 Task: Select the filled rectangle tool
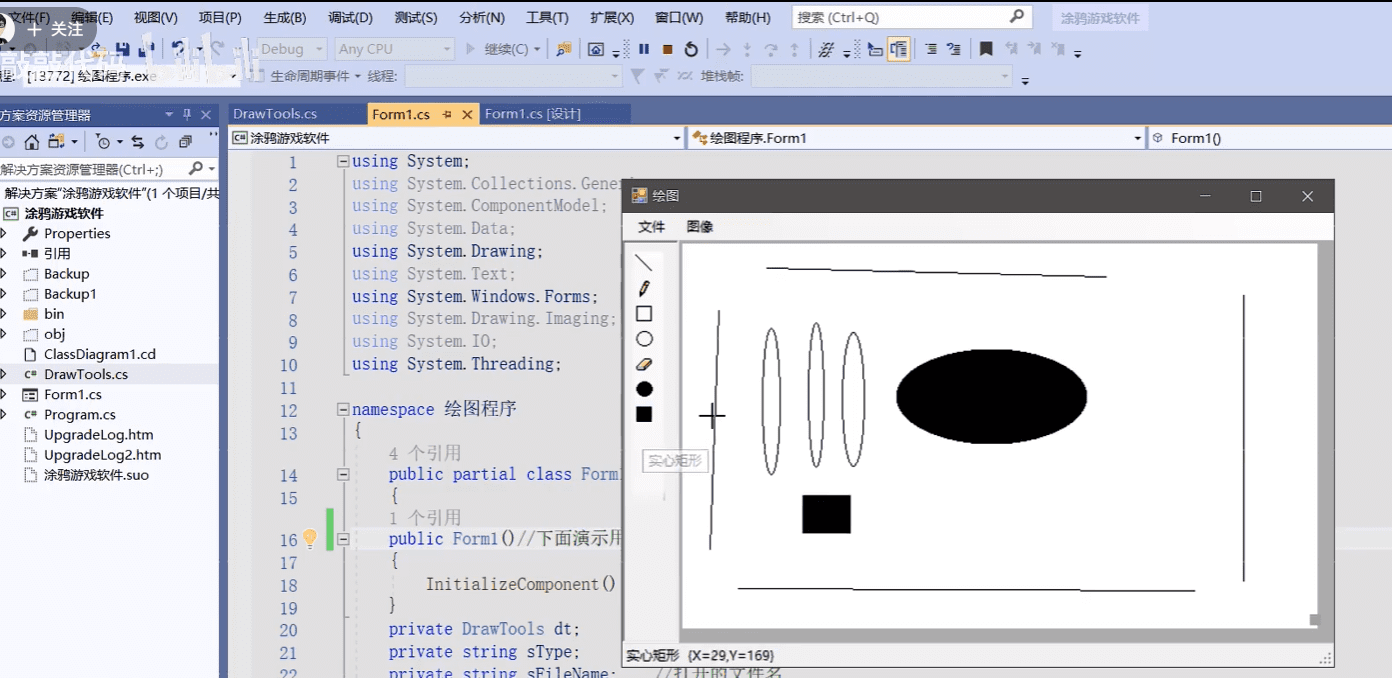(644, 414)
